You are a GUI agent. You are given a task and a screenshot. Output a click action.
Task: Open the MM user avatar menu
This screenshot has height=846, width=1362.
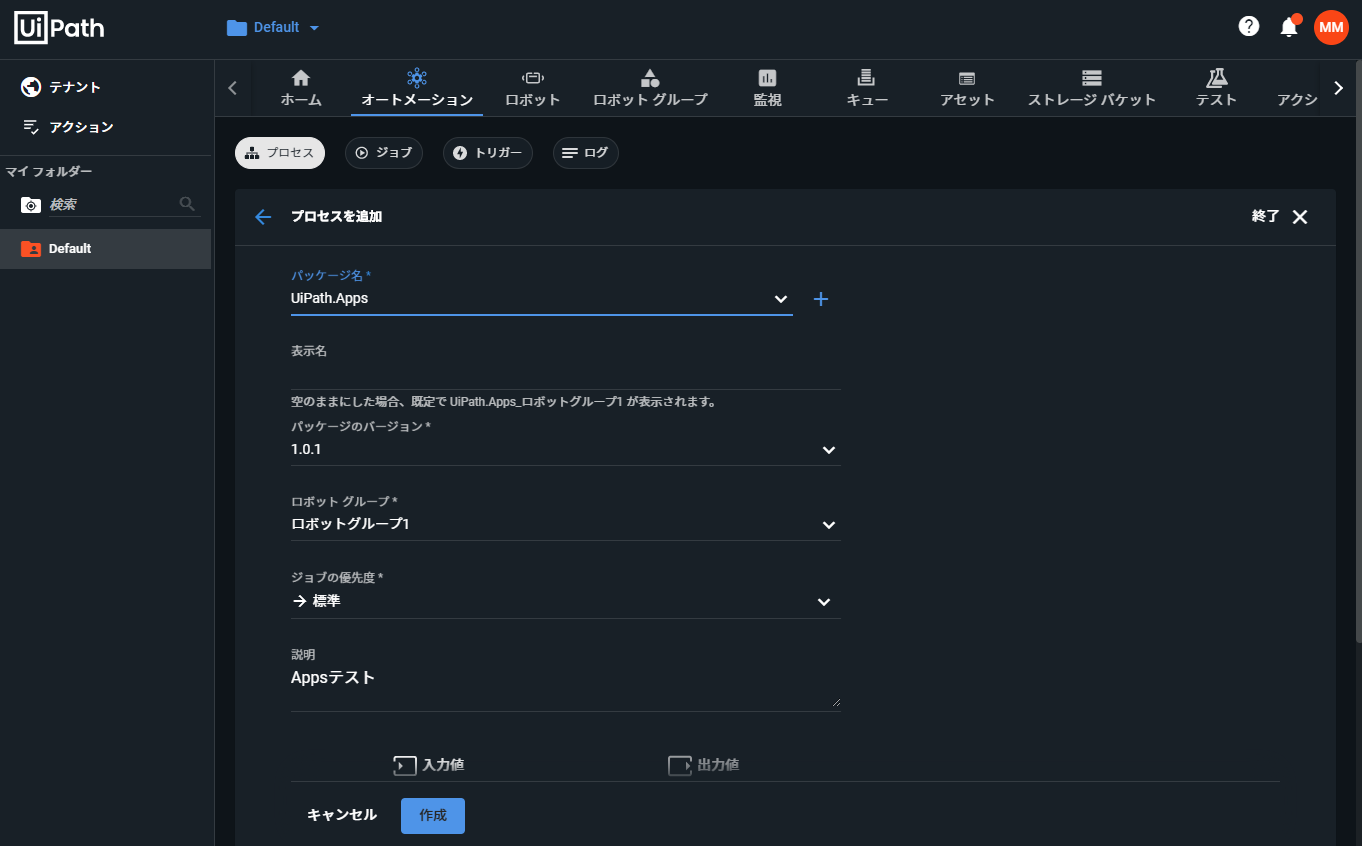tap(1331, 27)
